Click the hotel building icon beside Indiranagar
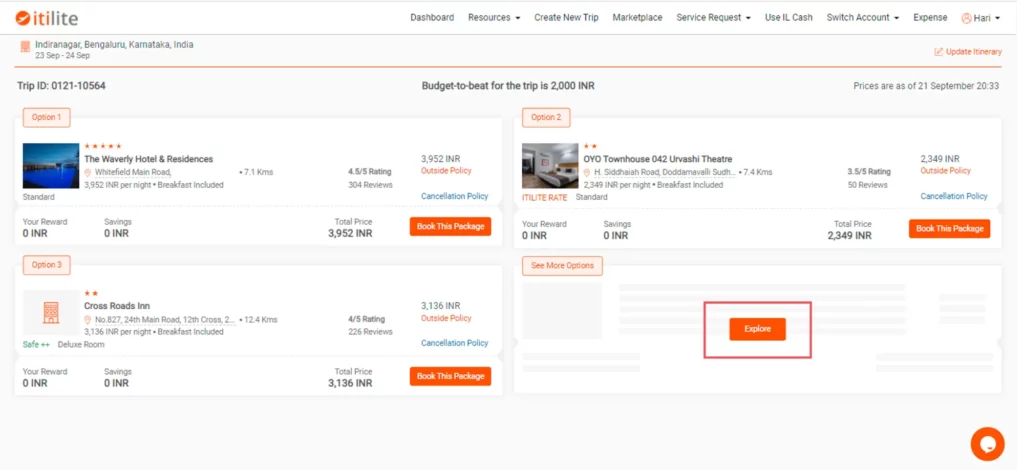 (x=25, y=47)
